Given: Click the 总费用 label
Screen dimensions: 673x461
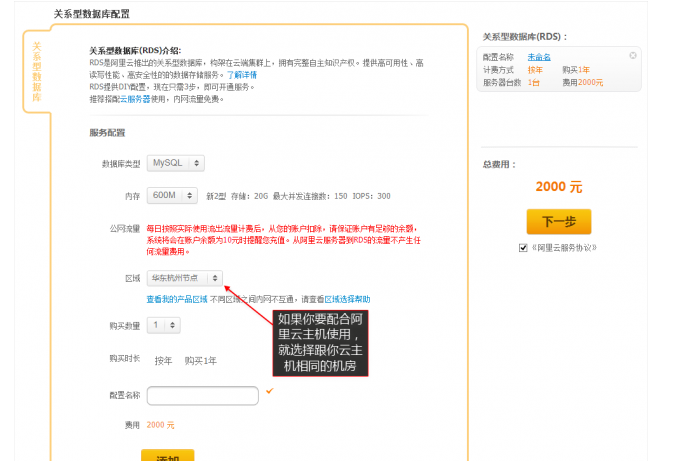Looking at the screenshot, I should click(500, 164).
